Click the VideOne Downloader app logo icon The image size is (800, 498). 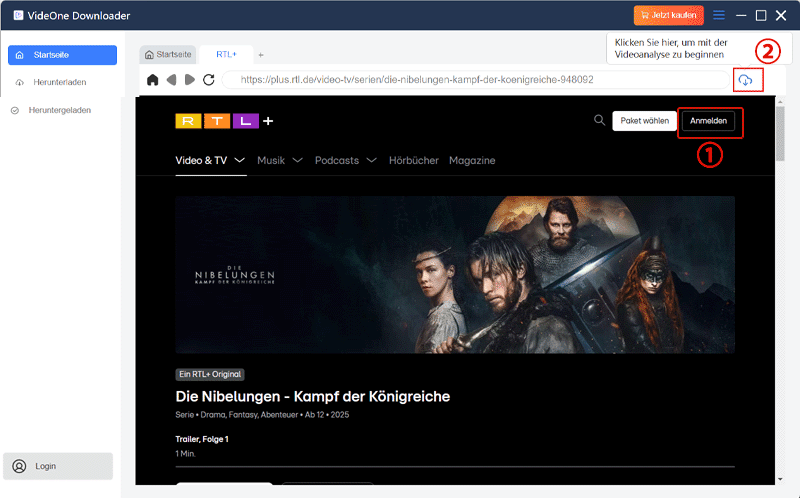click(18, 15)
